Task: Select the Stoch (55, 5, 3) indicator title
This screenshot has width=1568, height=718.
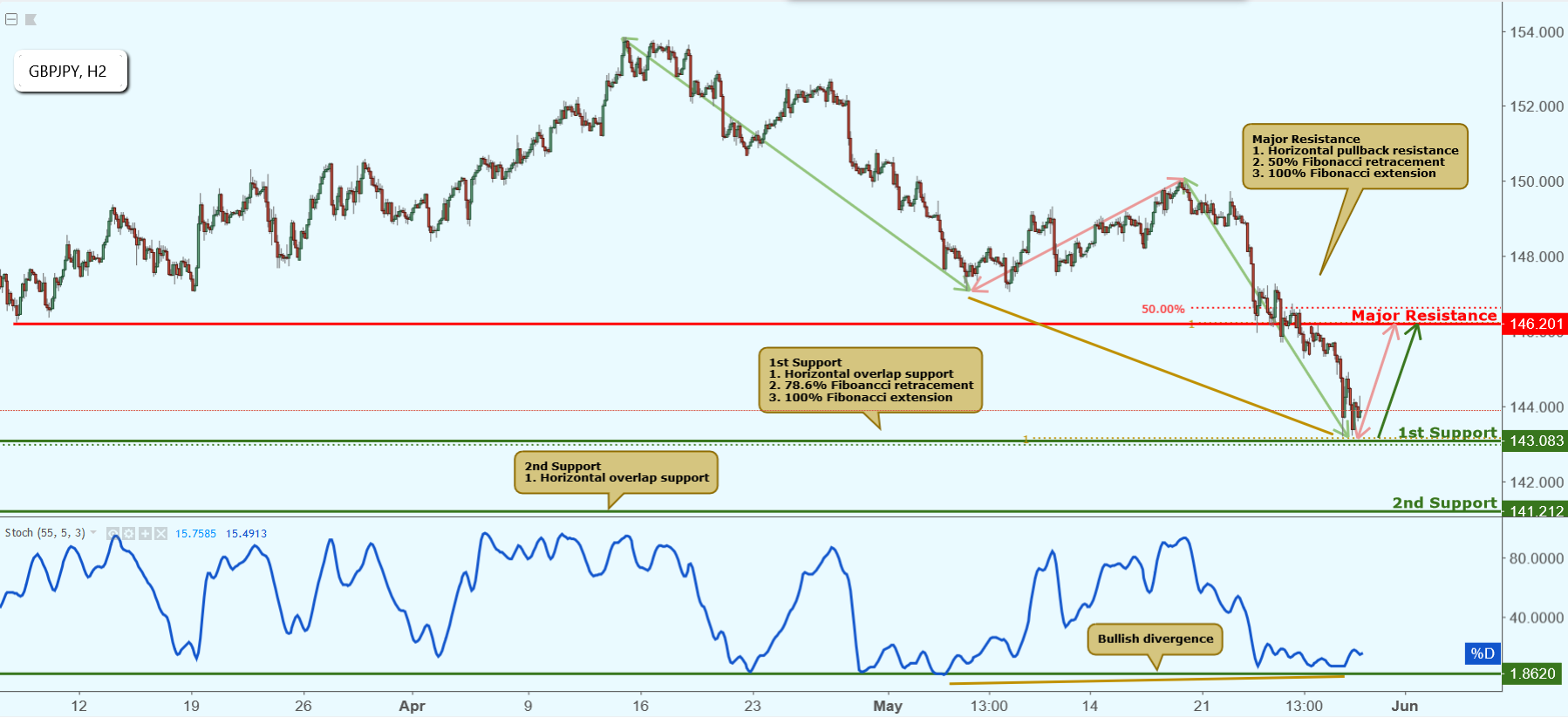Action: (x=45, y=532)
